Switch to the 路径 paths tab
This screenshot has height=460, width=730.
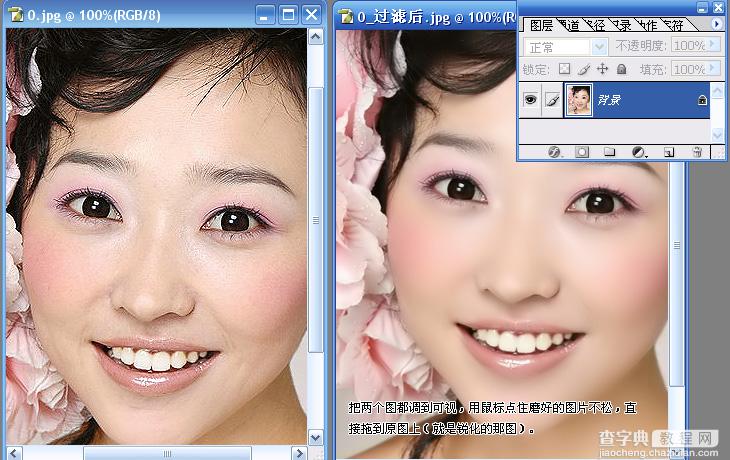597,25
